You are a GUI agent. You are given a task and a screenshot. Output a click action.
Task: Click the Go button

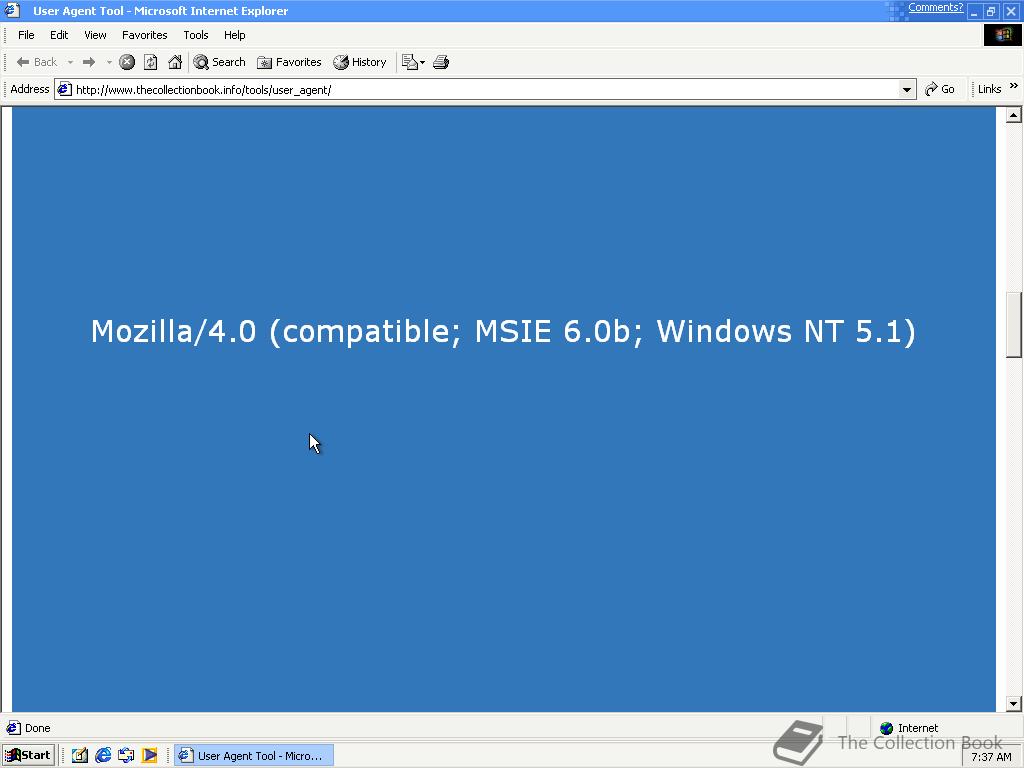click(x=940, y=89)
